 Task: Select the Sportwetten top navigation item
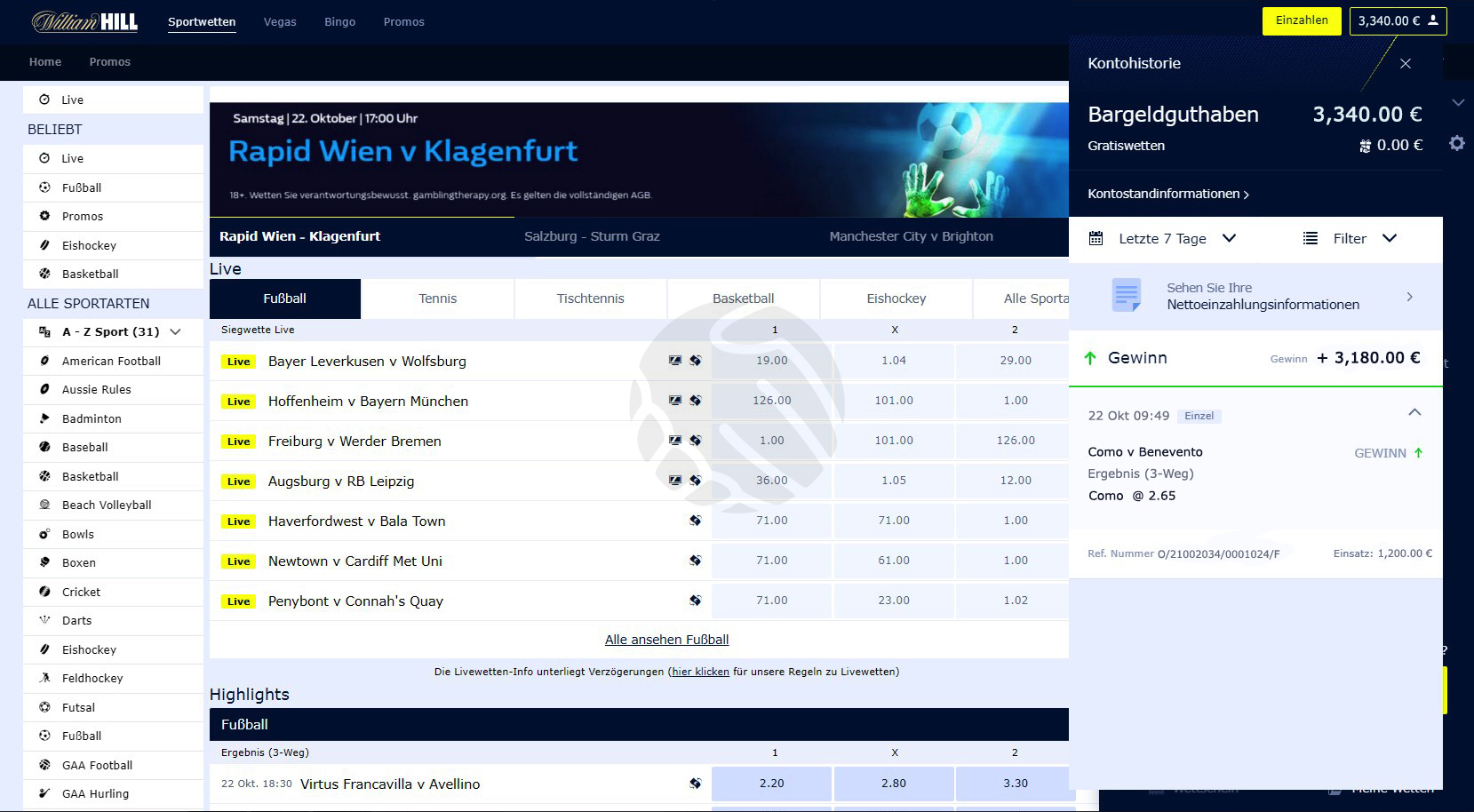pos(202,21)
